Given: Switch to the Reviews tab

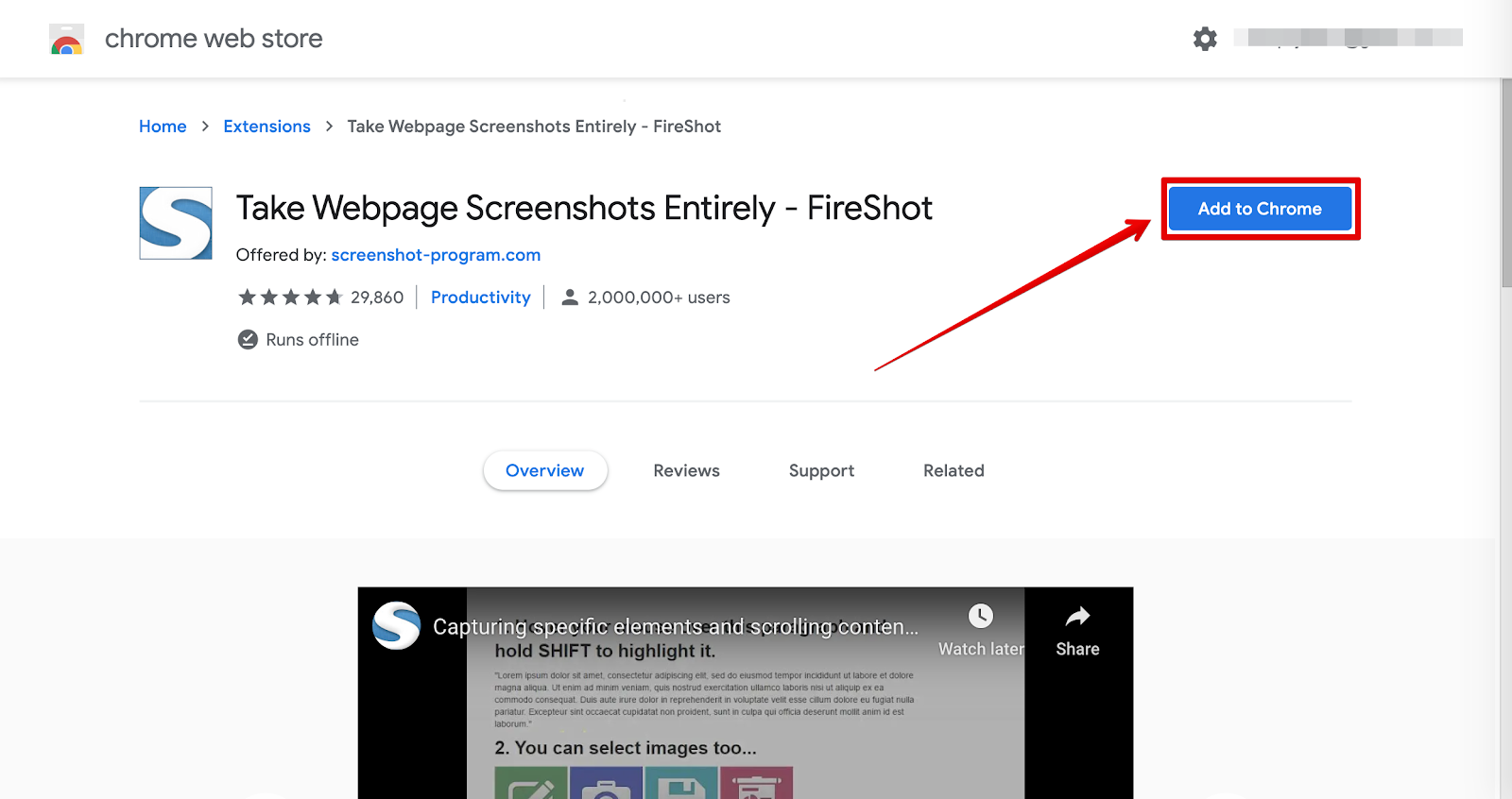Looking at the screenshot, I should (687, 470).
